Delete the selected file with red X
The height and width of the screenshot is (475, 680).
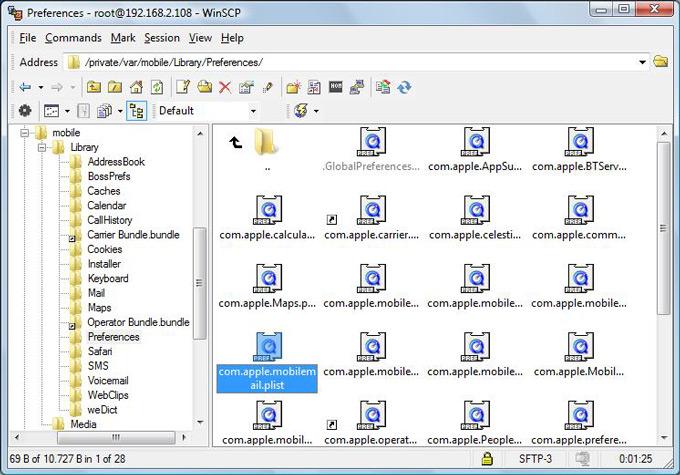pos(225,87)
